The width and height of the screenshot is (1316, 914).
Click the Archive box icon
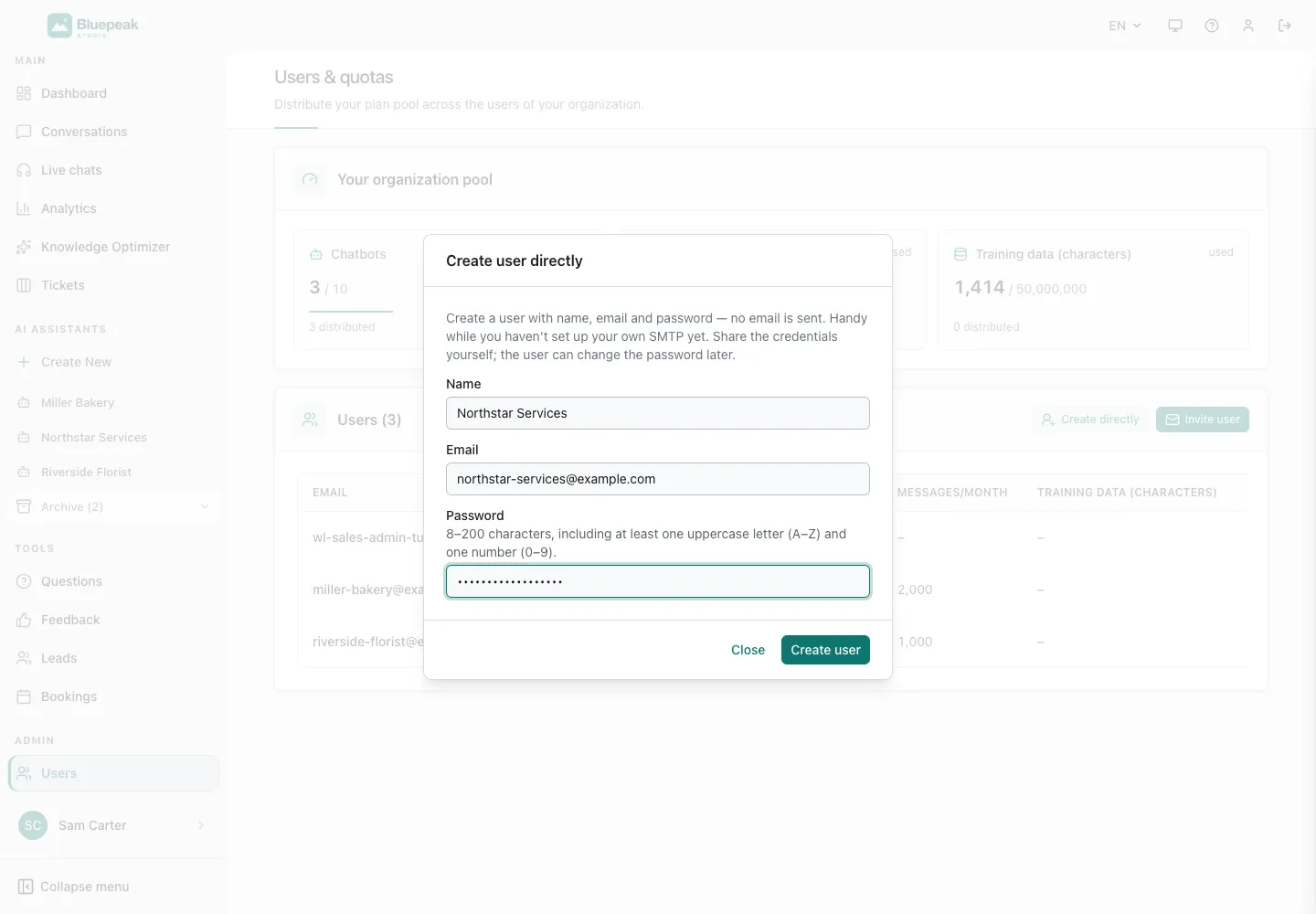click(x=24, y=506)
